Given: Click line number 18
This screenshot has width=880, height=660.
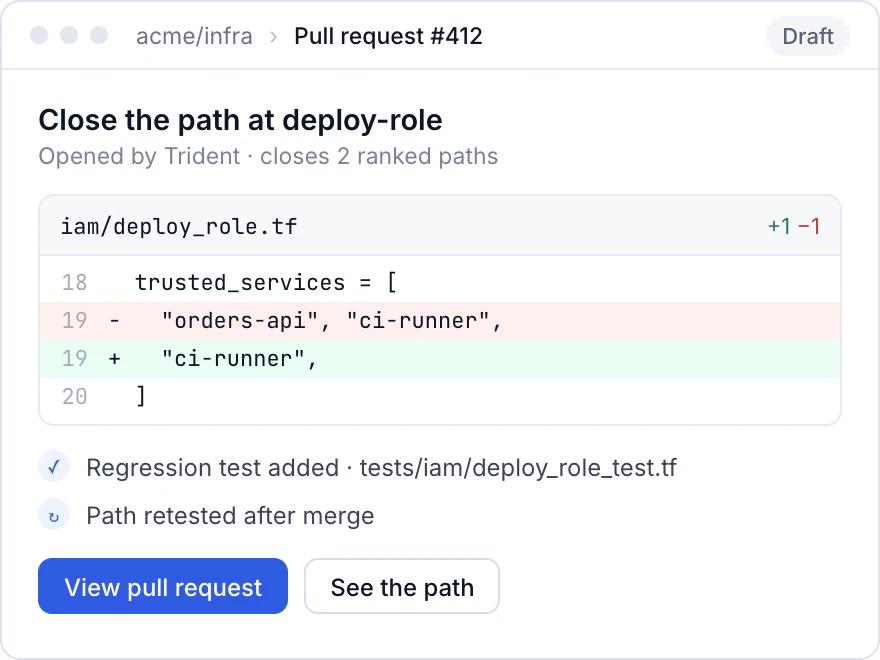Looking at the screenshot, I should click(x=75, y=282).
